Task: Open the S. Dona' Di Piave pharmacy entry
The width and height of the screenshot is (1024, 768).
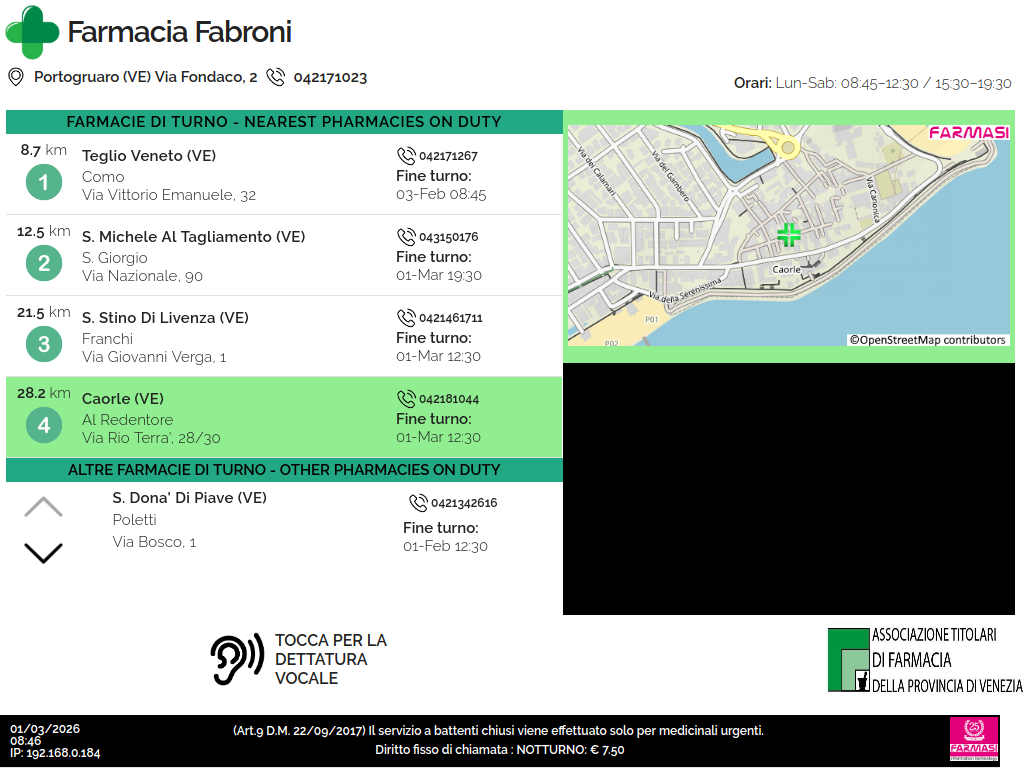Action: (x=189, y=498)
